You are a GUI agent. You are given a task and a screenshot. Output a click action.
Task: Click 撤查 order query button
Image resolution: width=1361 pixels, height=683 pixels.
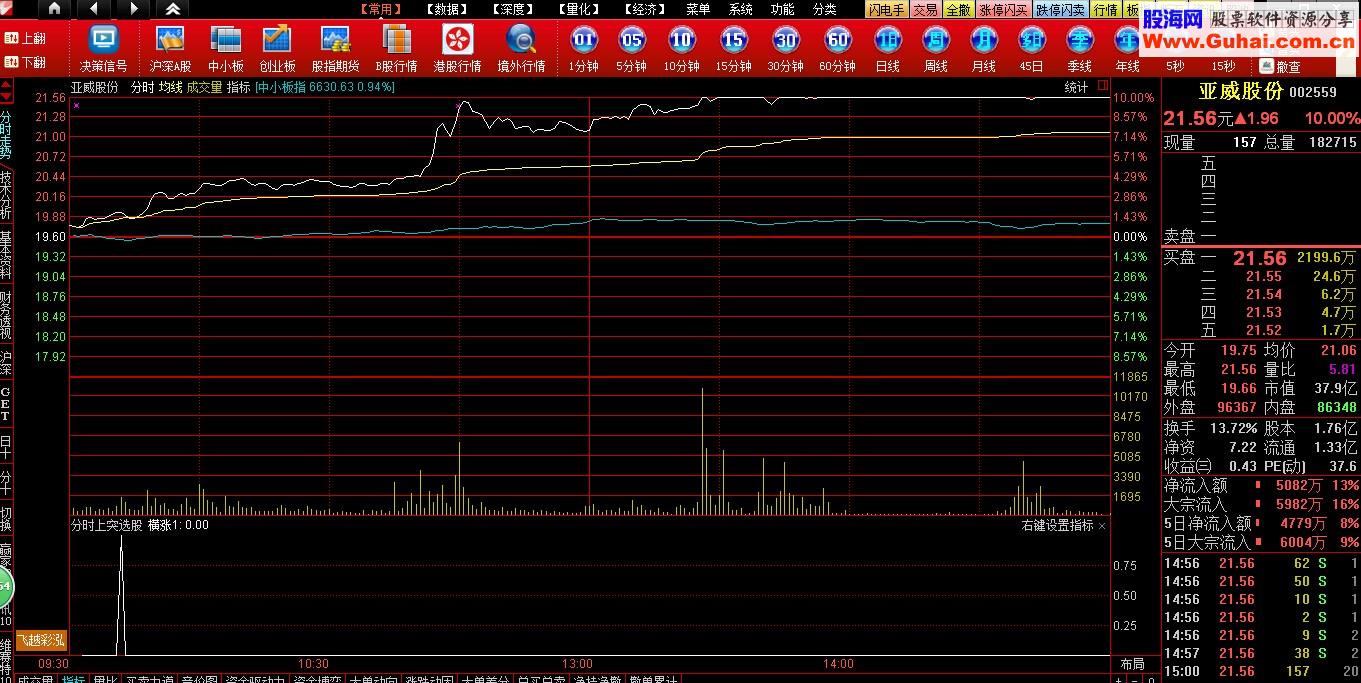pyautogui.click(x=1281, y=67)
